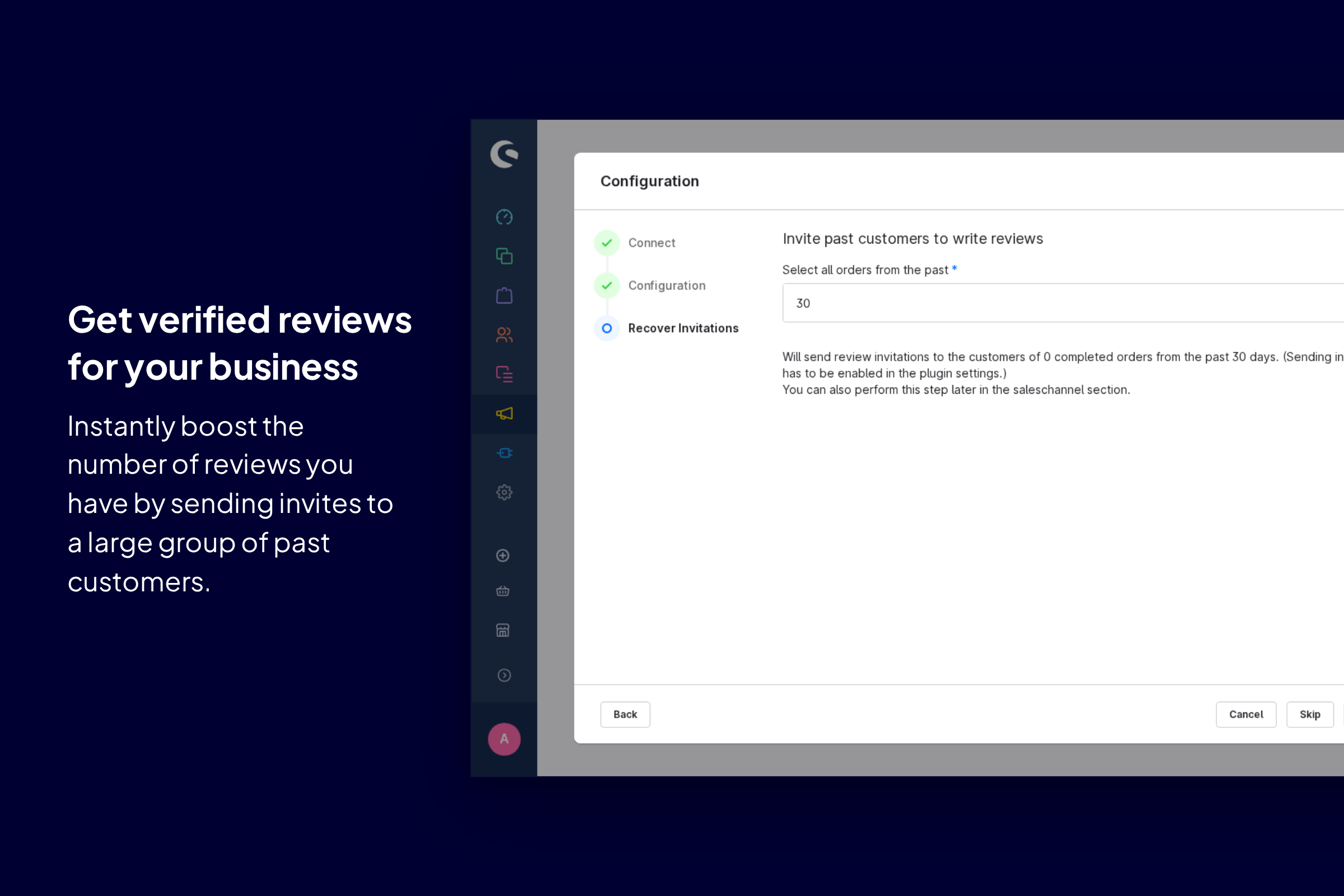Click the Skip button

click(x=1310, y=715)
